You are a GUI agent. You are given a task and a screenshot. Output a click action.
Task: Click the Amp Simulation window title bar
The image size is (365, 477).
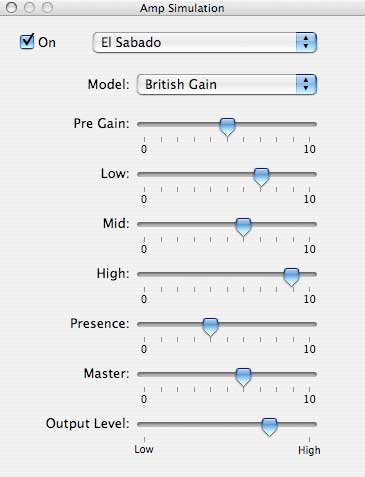[x=182, y=8]
